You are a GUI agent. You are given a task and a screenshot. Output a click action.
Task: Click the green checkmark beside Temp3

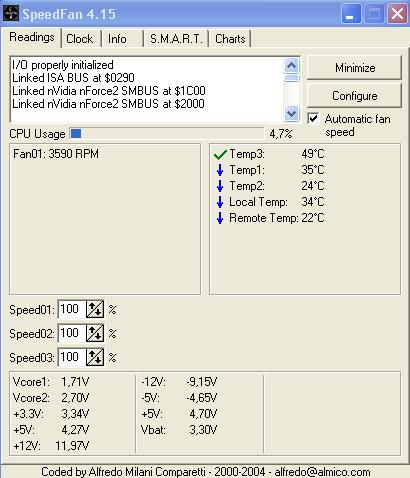pos(220,154)
